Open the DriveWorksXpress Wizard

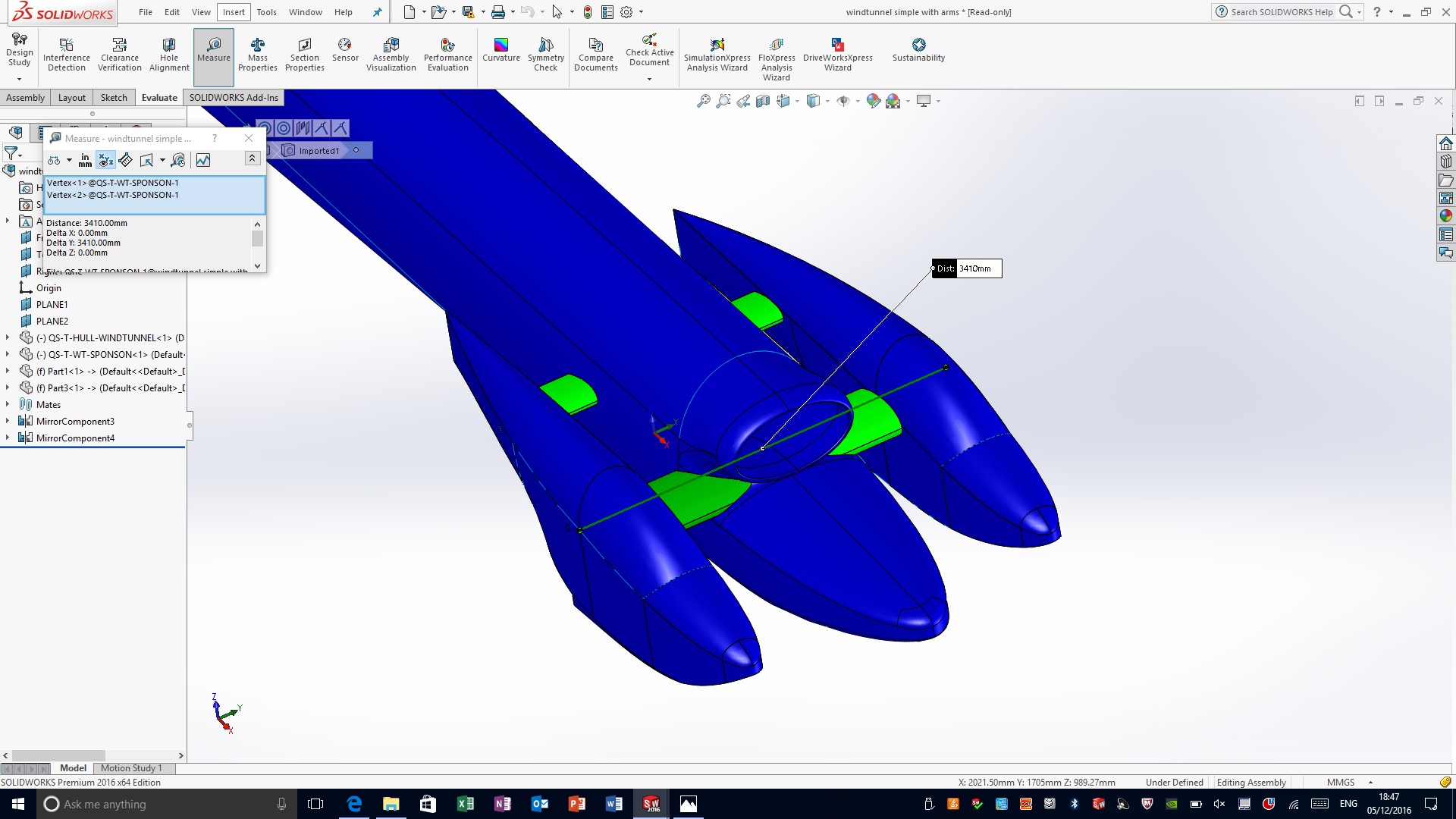[838, 55]
